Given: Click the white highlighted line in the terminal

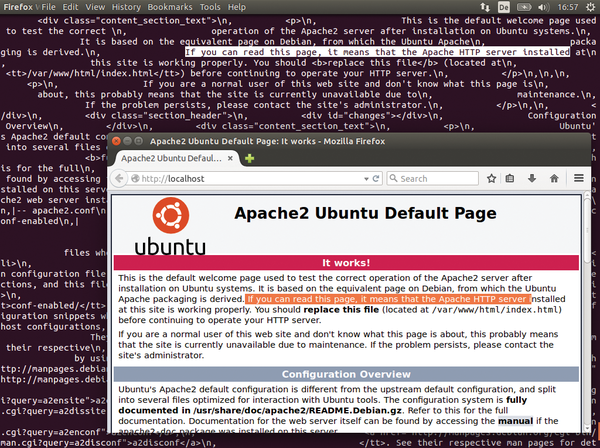Looking at the screenshot, I should (x=377, y=52).
